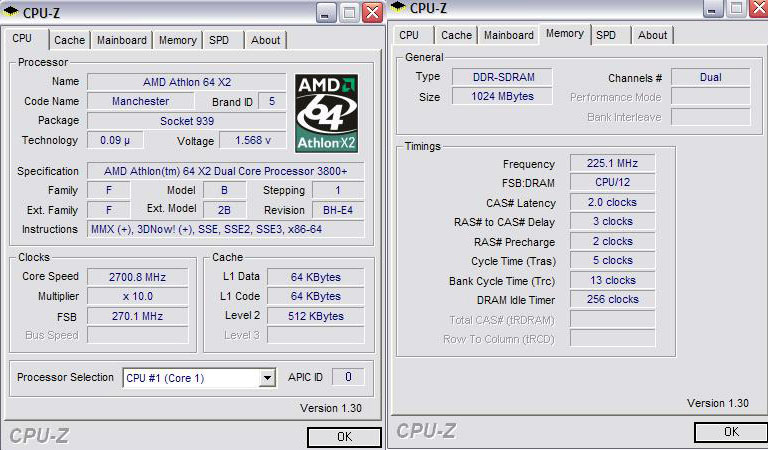The height and width of the screenshot is (450, 768).
Task: Click the CPU-Z icon in right window title bar
Action: (x=398, y=6)
